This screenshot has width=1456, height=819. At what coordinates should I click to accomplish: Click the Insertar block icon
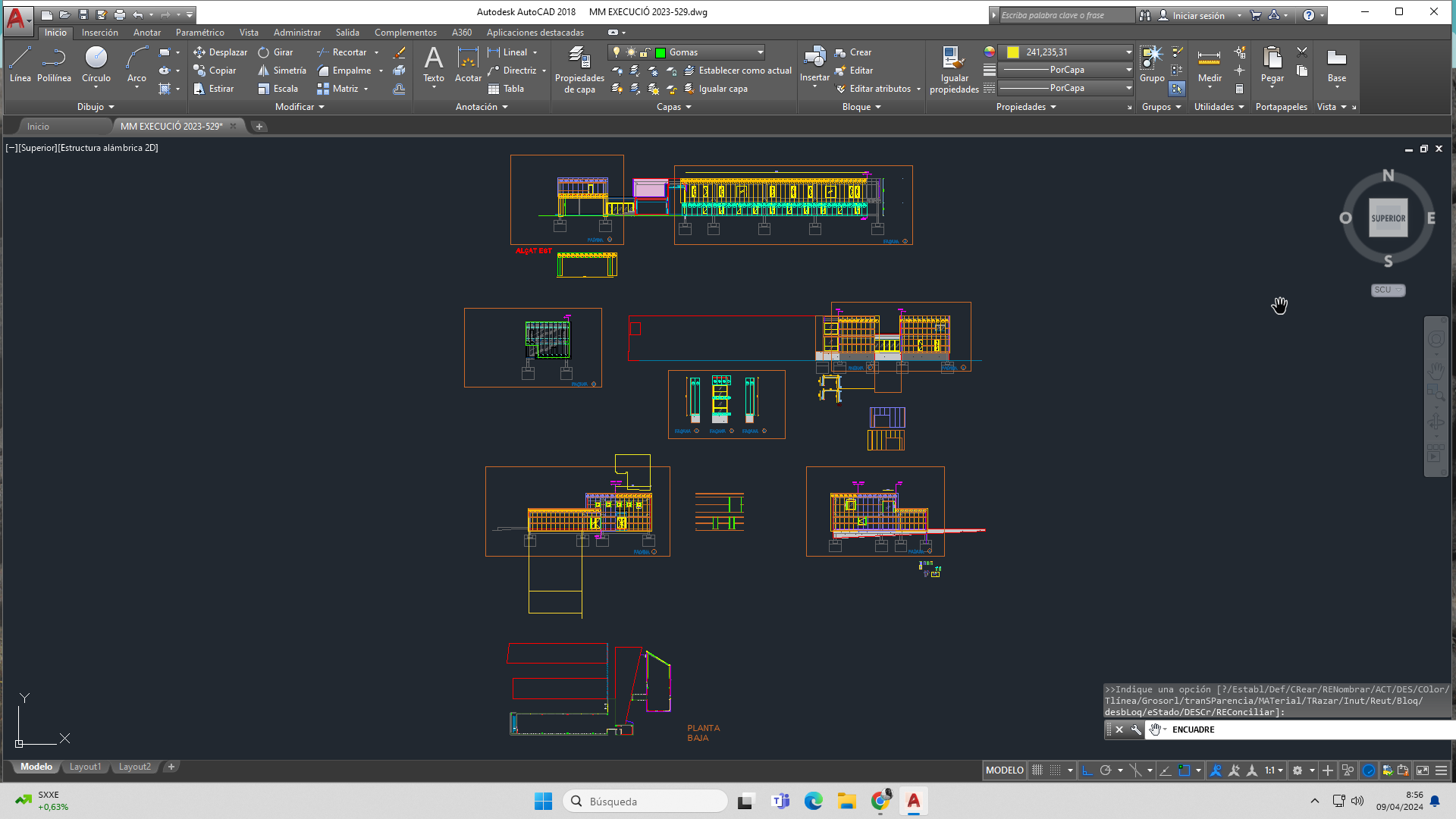point(814,59)
